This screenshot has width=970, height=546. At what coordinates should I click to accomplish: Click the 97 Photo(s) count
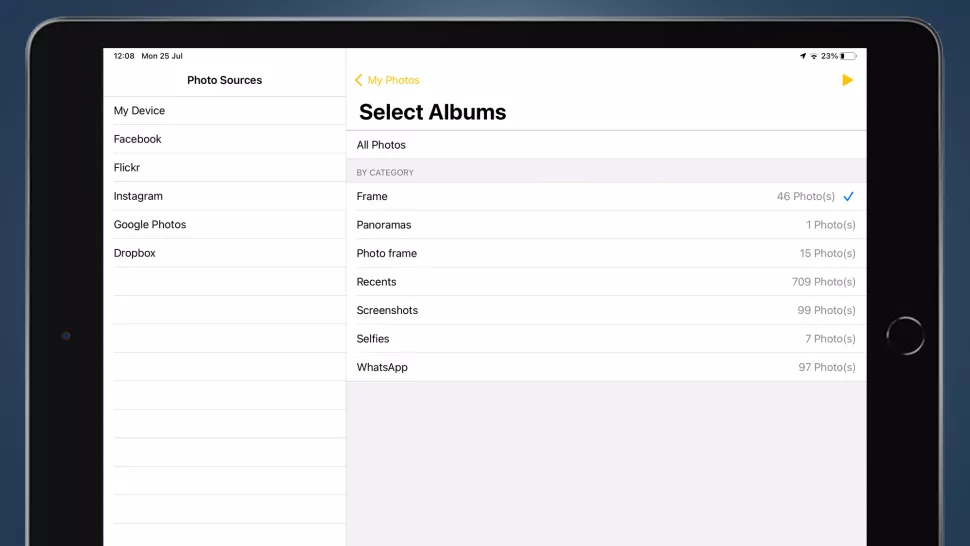[x=826, y=367]
